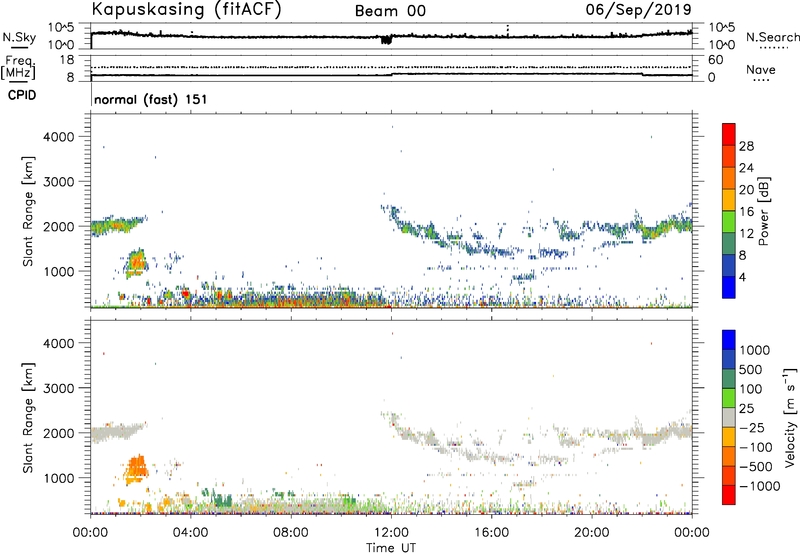Viewport: 800px width, 554px height.
Task: Pick the teal 100–500 Velocity colorbar segment
Action: point(729,379)
